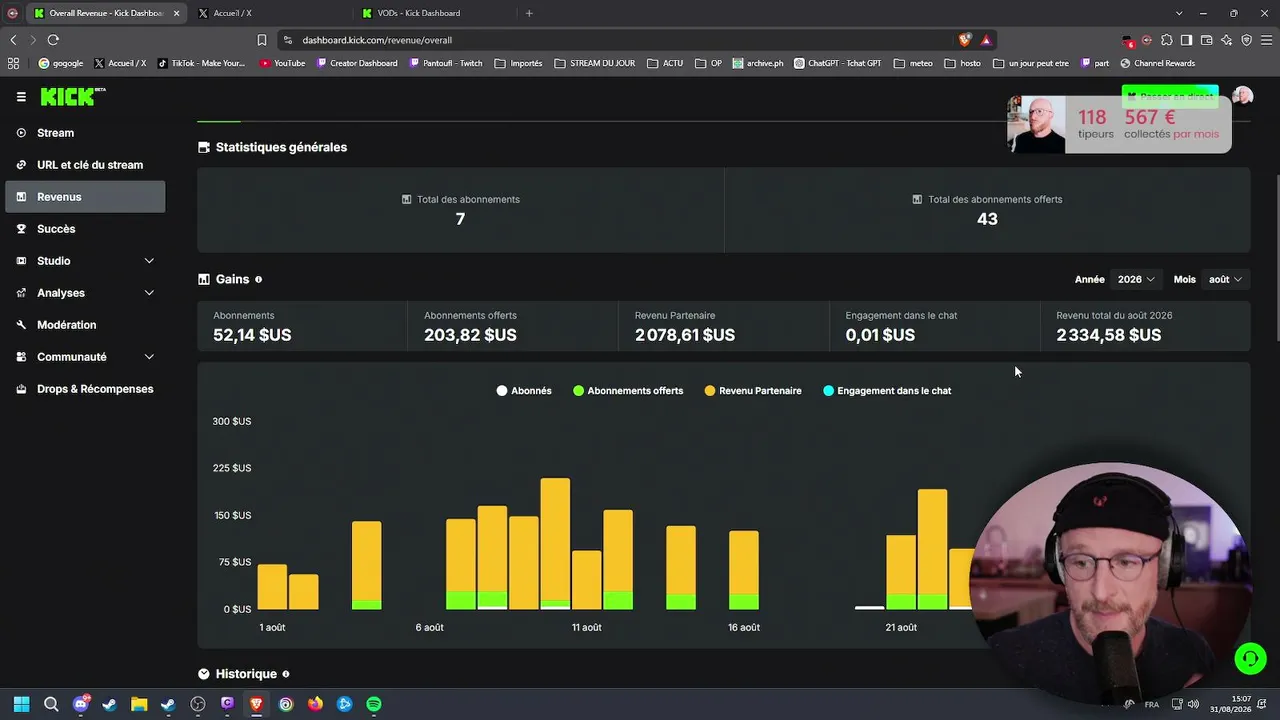Expand the Communauté submenu
This screenshot has height=720, width=1280.
[85, 357]
